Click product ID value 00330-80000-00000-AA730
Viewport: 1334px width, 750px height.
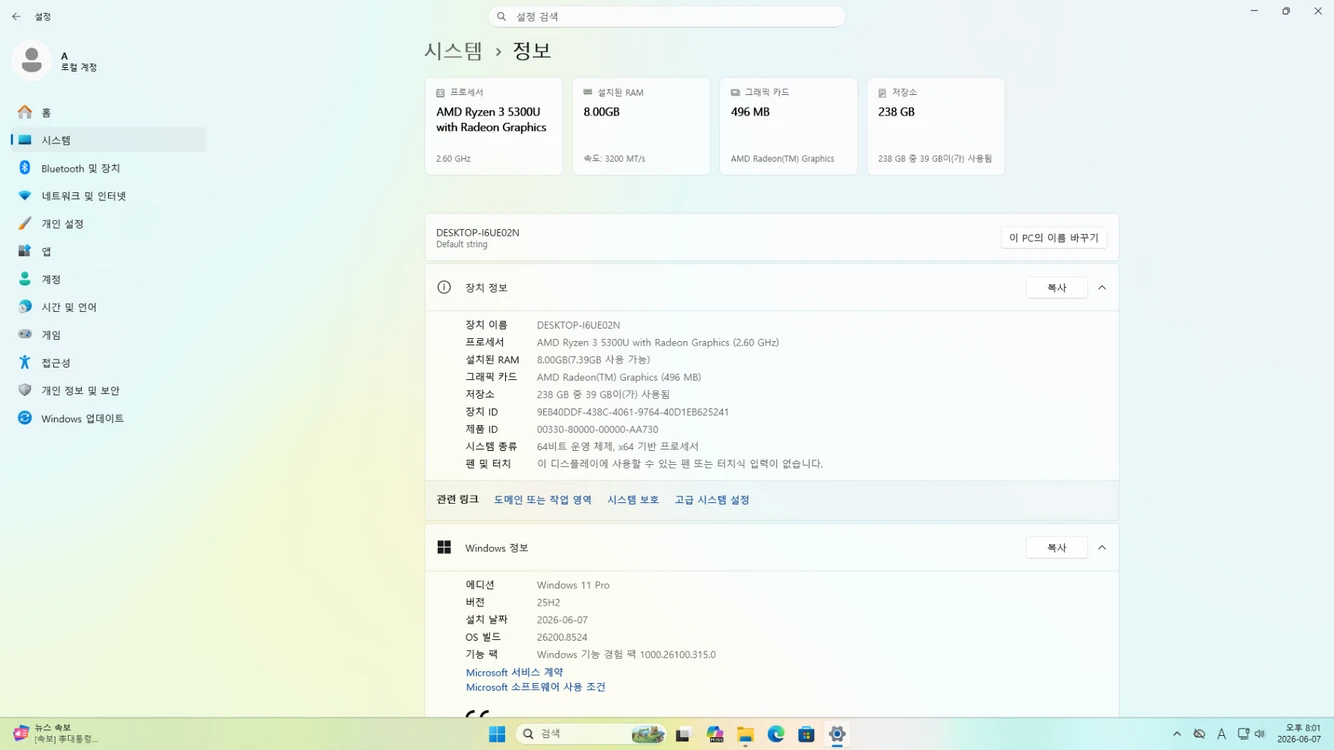point(597,430)
